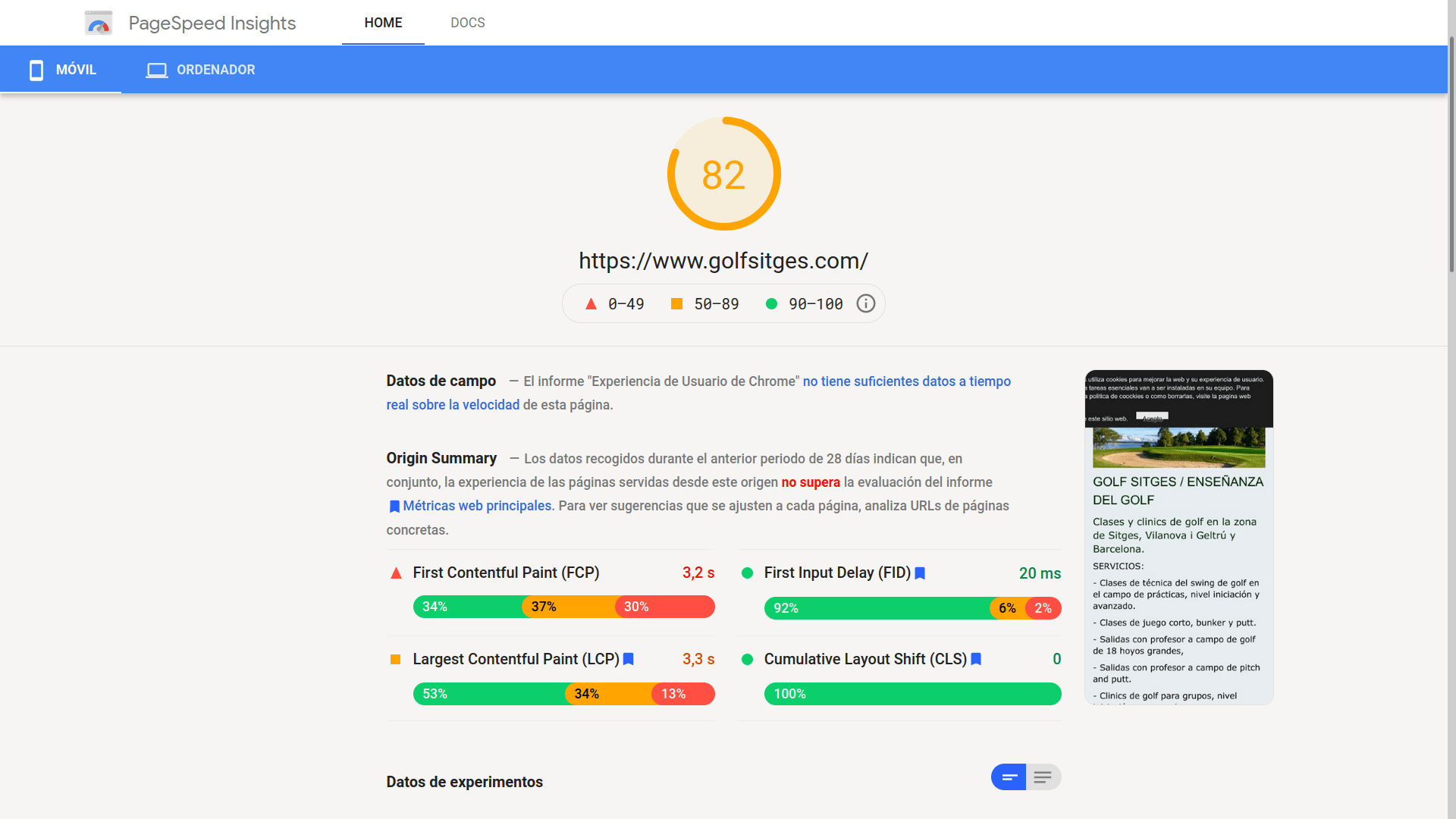Click the green circle 90–100 legend icon
This screenshot has width=1456, height=819.
(x=771, y=304)
